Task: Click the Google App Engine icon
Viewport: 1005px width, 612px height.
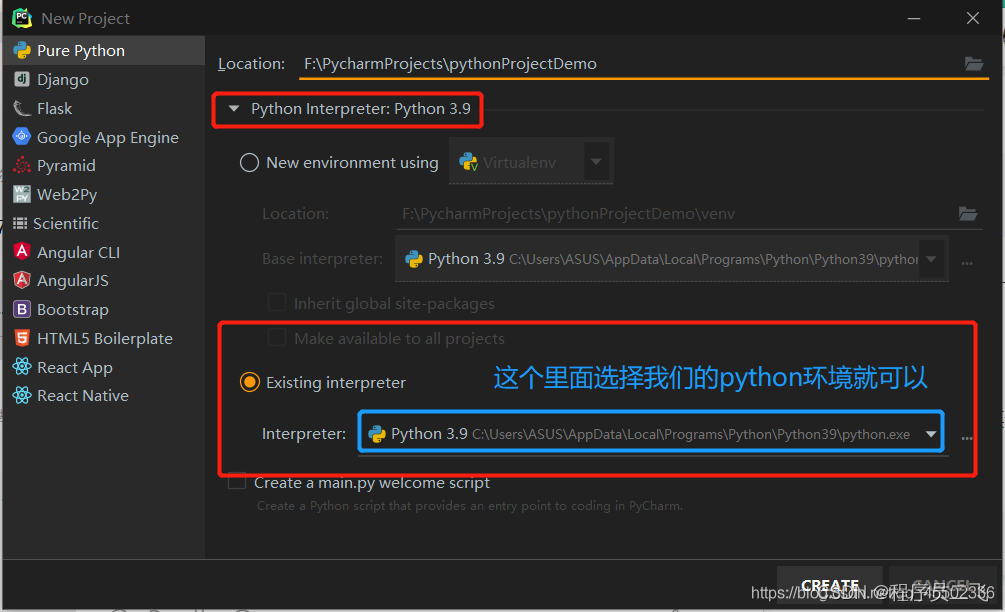Action: tap(22, 136)
